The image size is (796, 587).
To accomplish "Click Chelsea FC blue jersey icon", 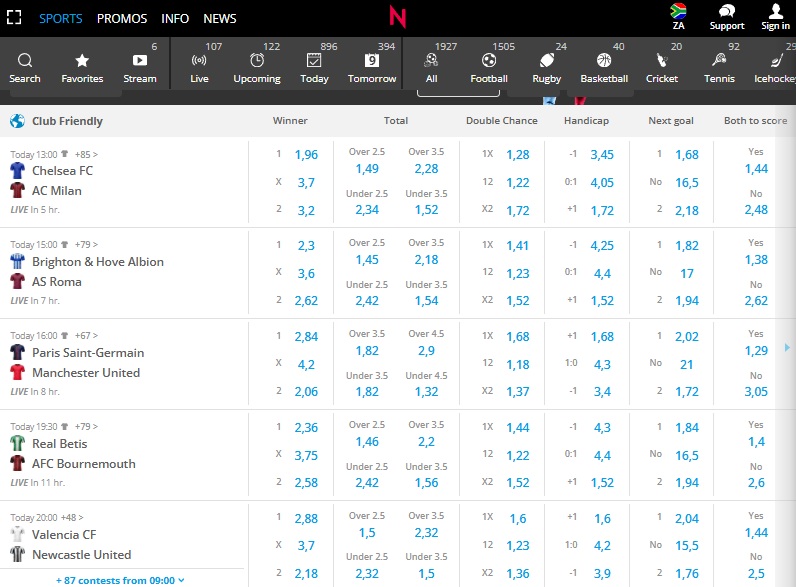I will [x=17, y=170].
